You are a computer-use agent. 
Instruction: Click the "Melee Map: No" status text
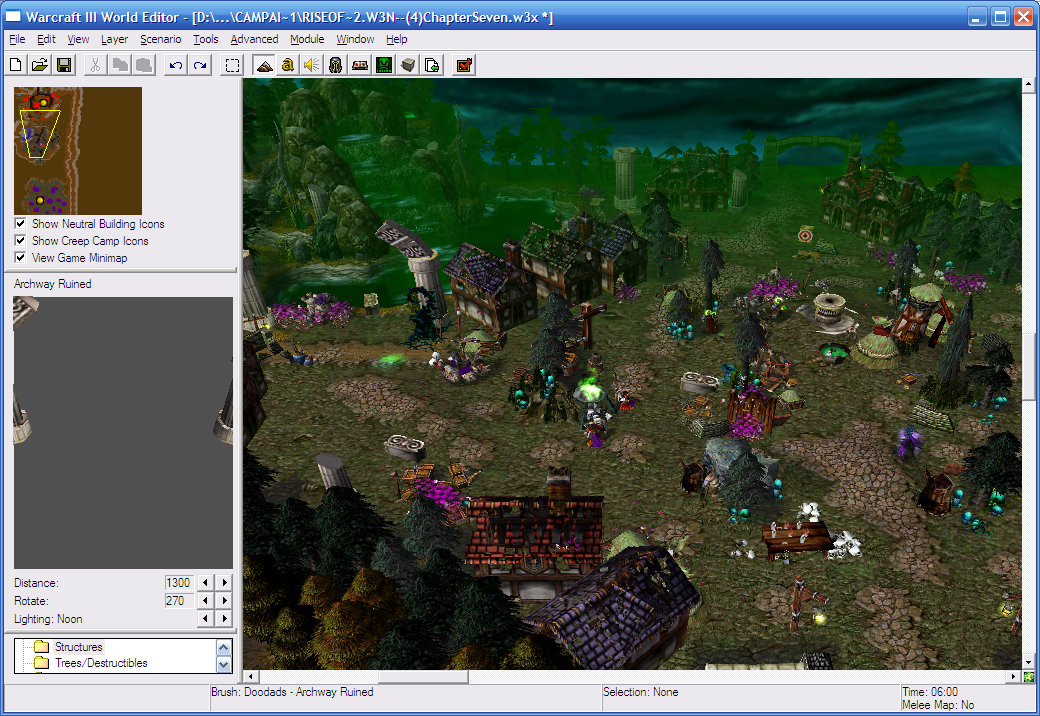pos(938,705)
